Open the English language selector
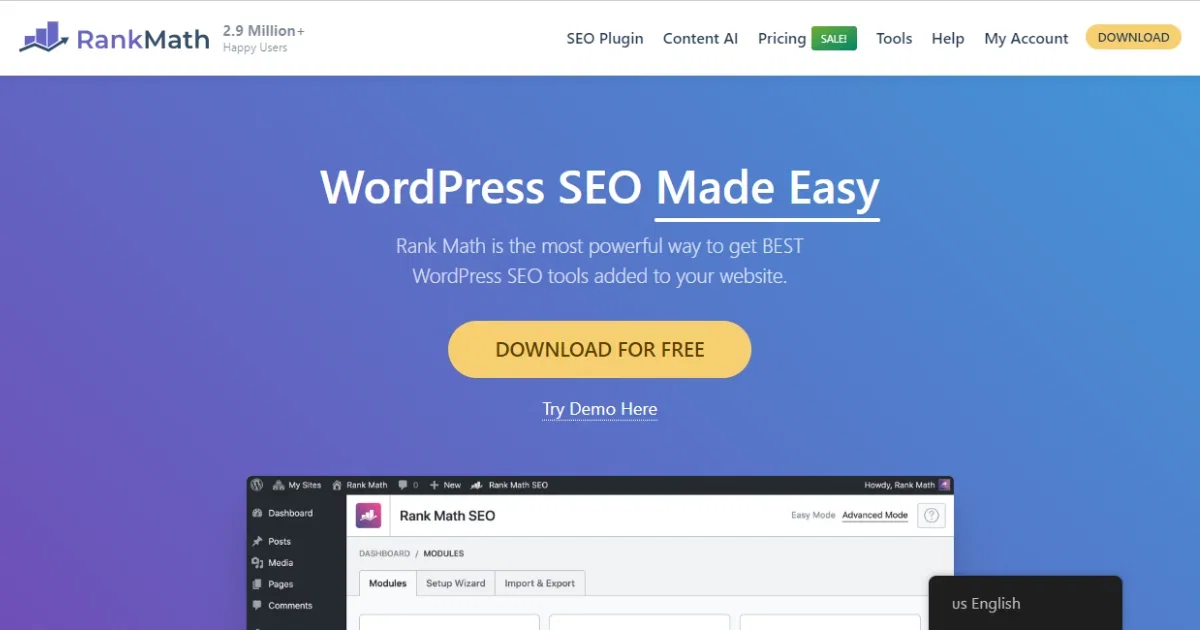 [1025, 603]
